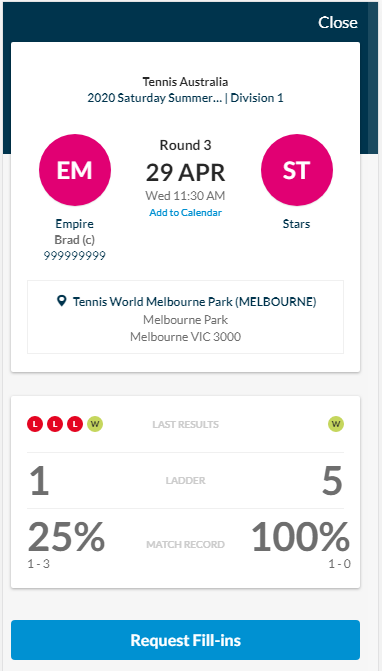Click Empire's first red L result badge
The height and width of the screenshot is (671, 382).
[x=35, y=424]
